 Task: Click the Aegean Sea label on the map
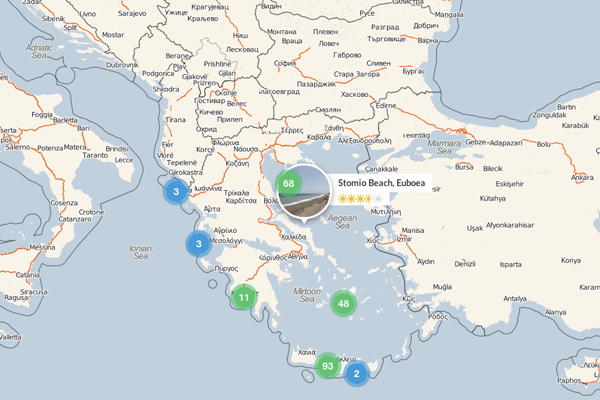[342, 222]
